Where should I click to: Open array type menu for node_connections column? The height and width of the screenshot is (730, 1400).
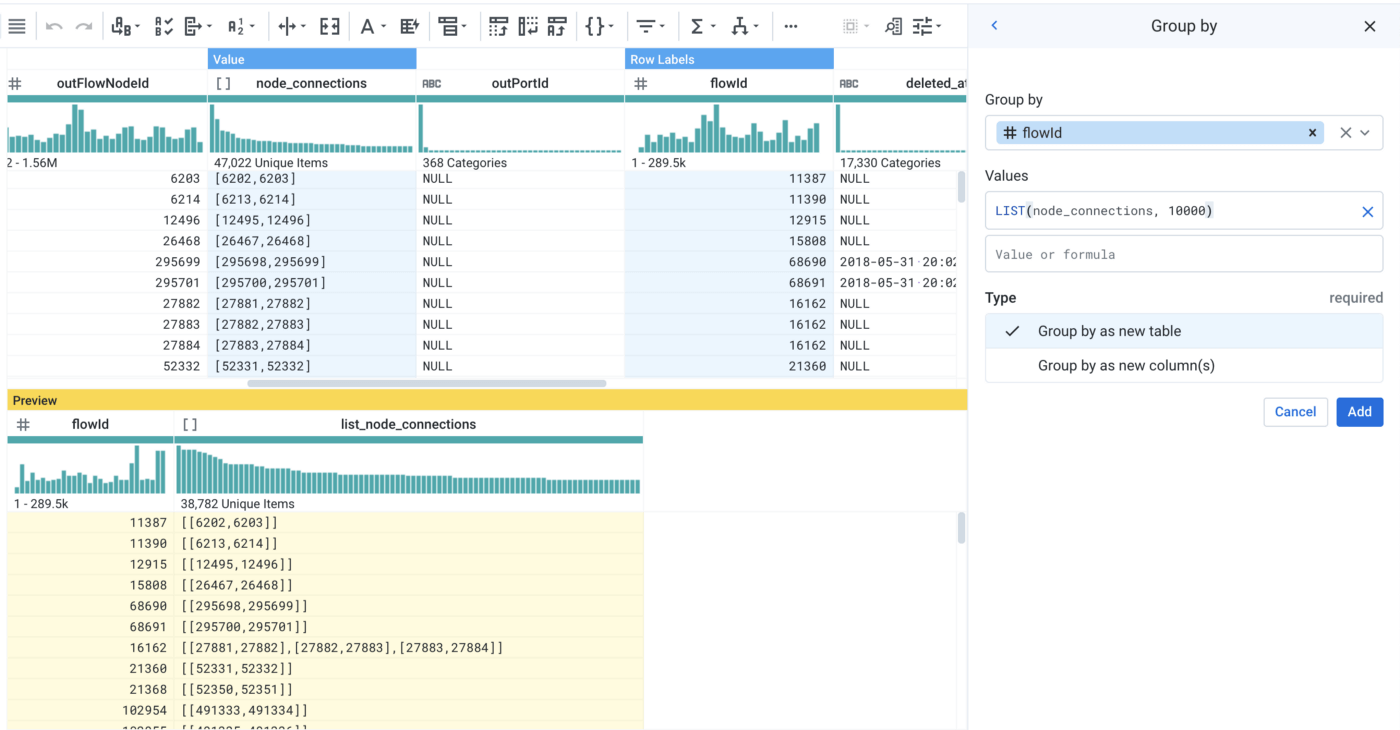[223, 84]
